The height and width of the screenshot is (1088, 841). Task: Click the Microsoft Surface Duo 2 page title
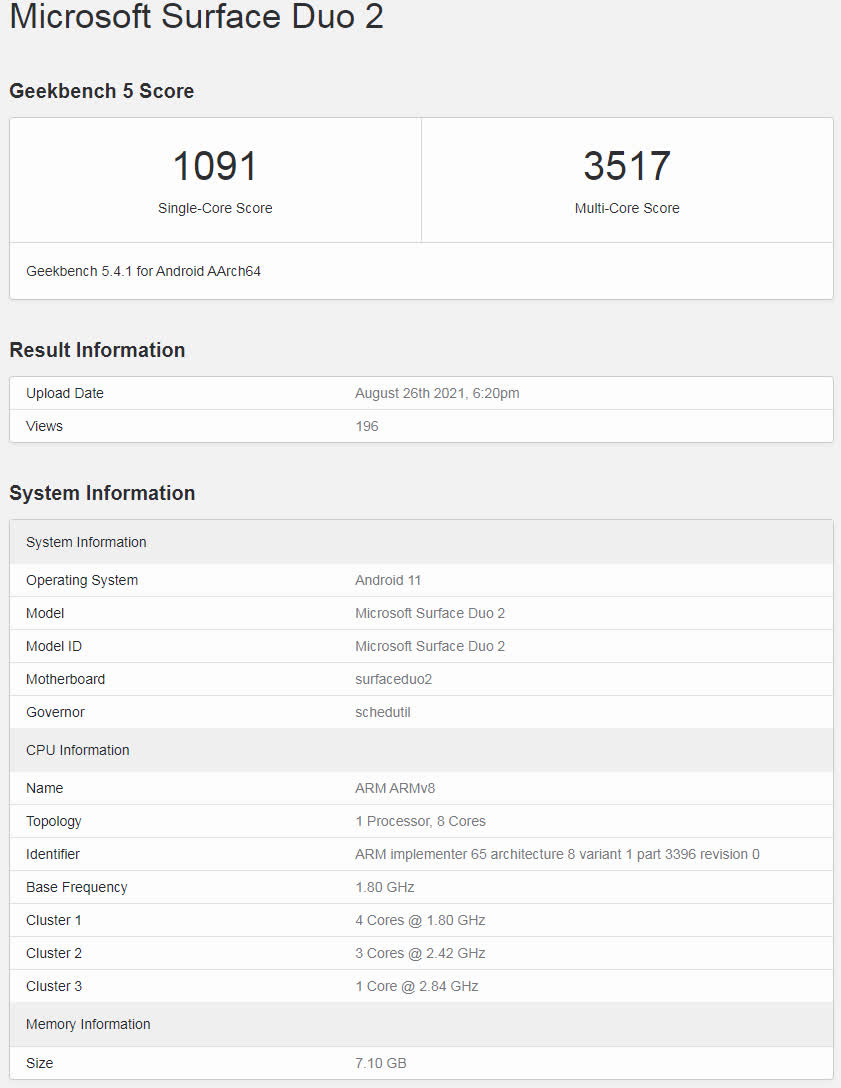coord(196,15)
